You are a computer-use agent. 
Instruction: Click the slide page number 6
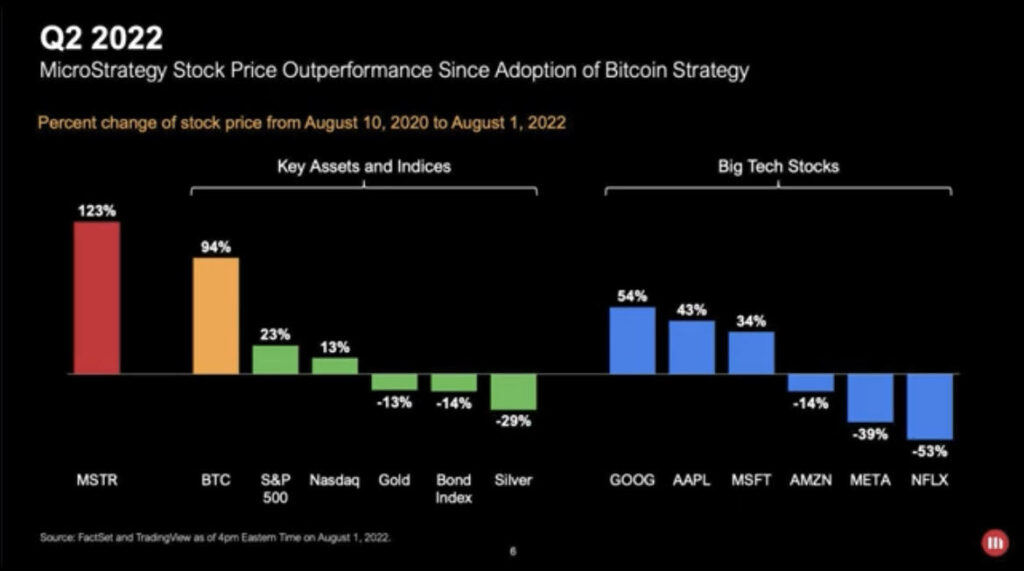coord(512,550)
